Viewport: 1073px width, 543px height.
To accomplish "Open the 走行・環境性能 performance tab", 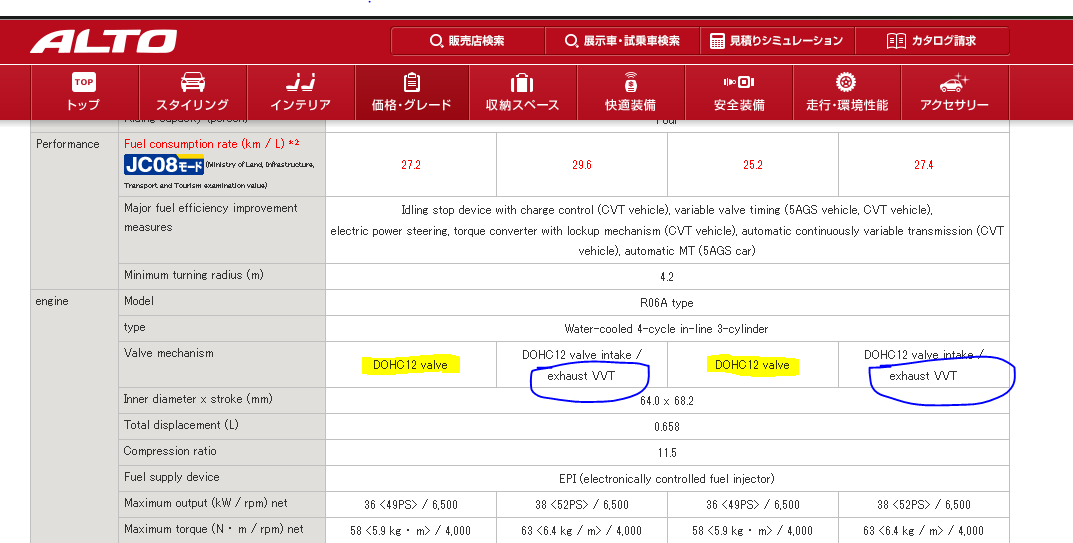I will click(847, 92).
